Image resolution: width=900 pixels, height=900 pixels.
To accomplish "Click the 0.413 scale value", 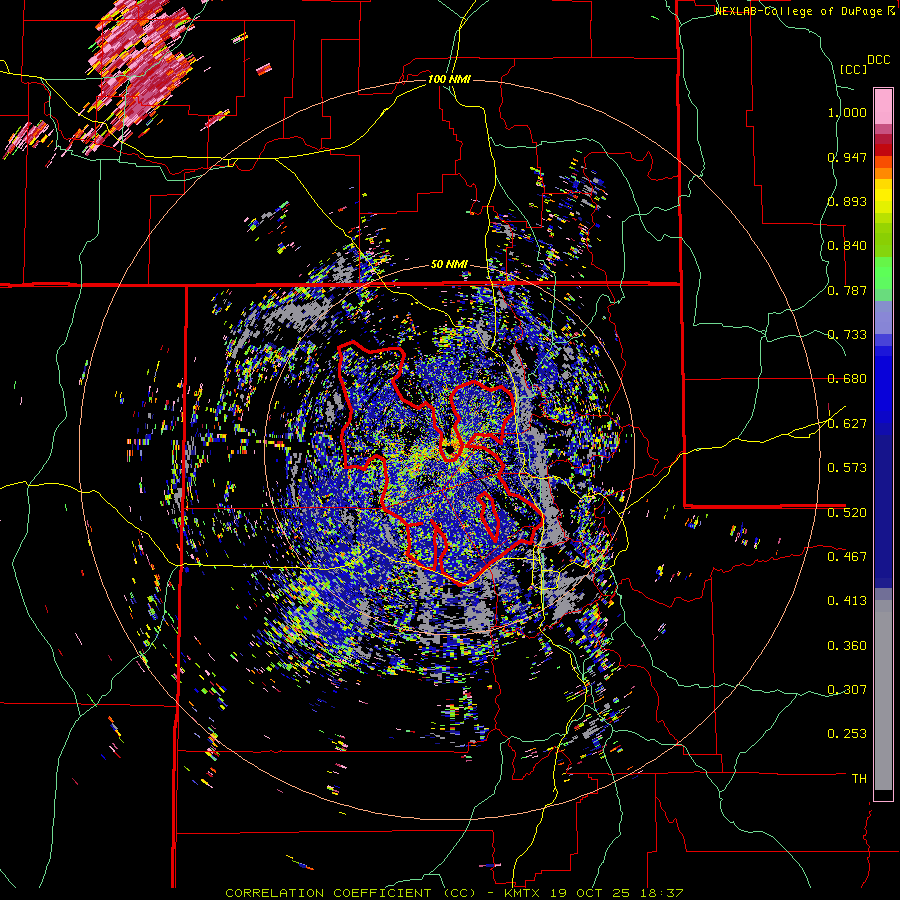I will 847,601.
